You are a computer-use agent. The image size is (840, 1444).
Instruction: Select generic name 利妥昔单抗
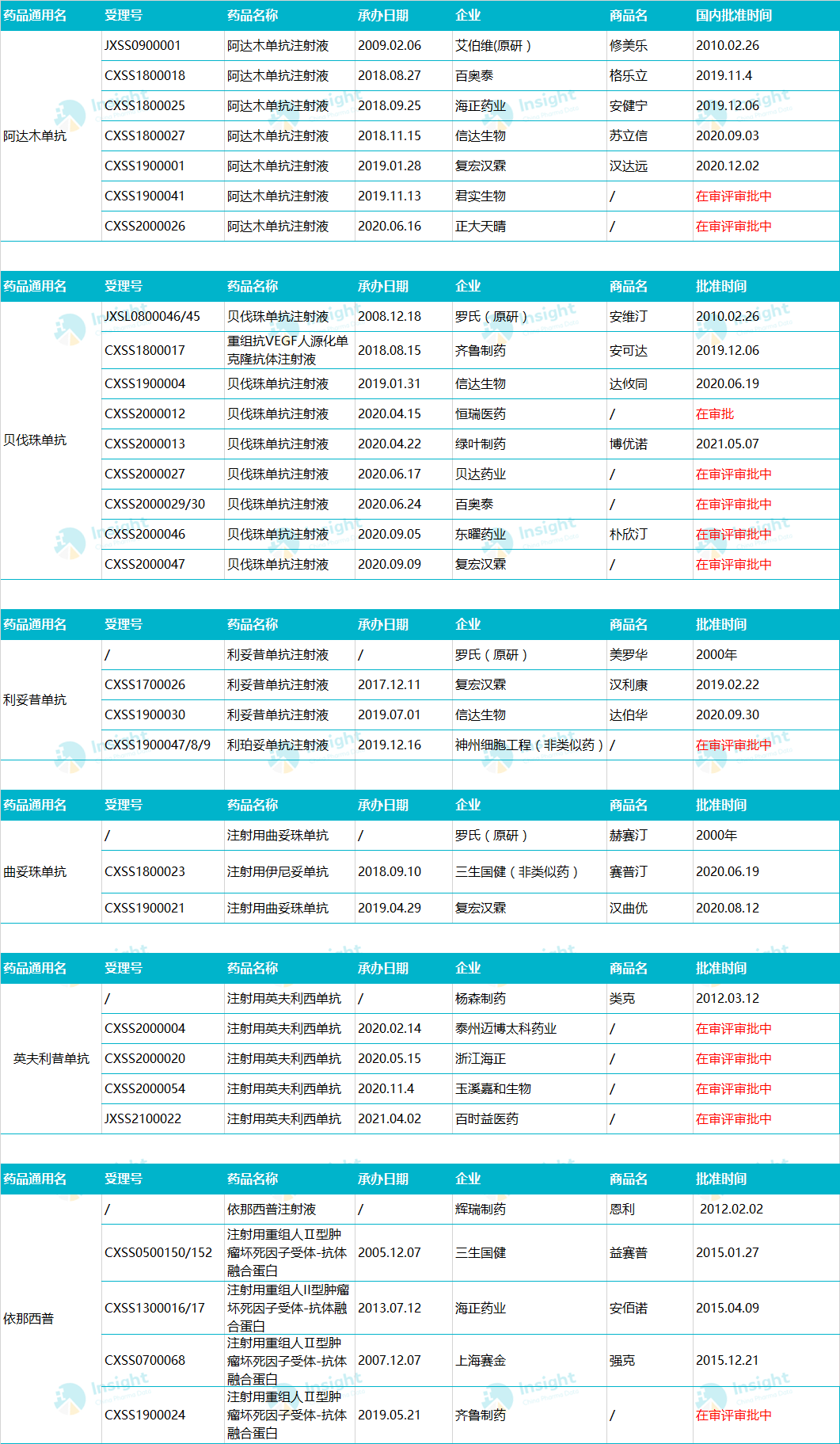[35, 700]
